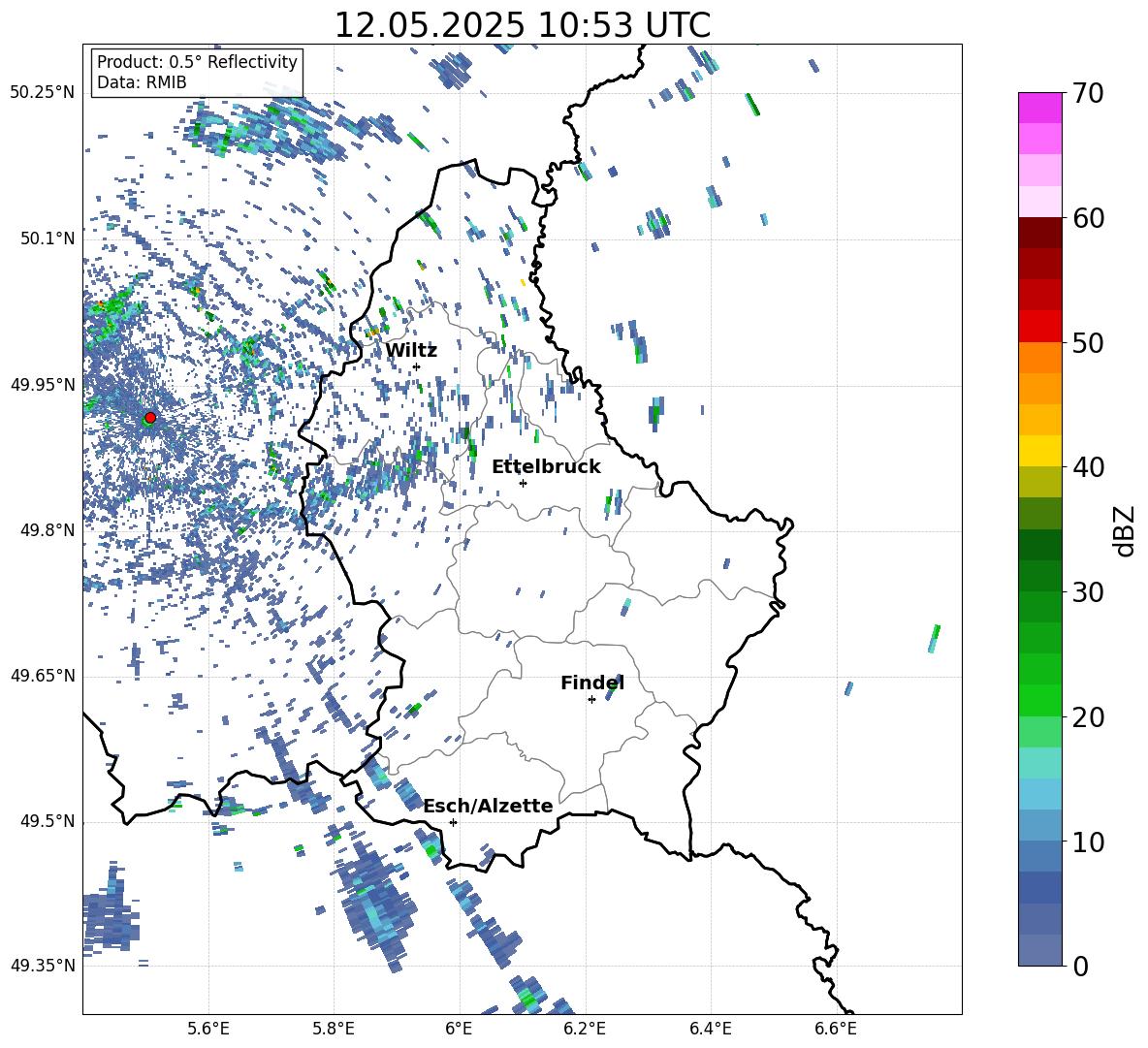
Task: Click the 6°E longitude label
Action: (x=459, y=1029)
